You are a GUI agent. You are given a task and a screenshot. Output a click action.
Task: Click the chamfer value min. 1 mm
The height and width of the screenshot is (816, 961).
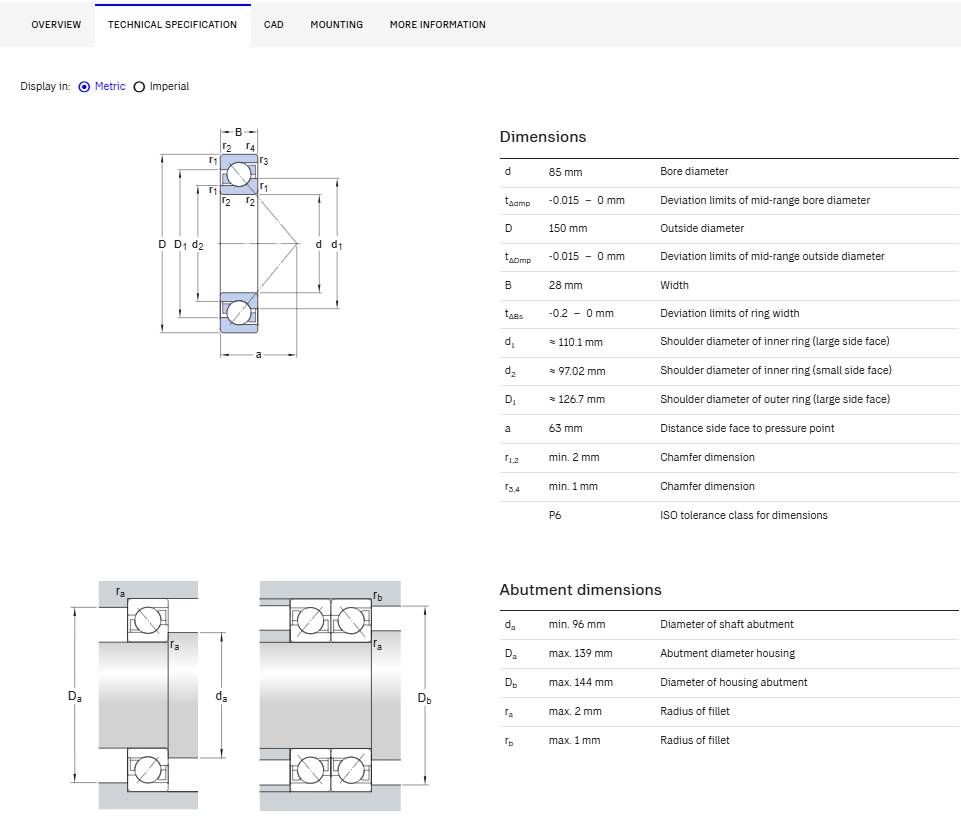[572, 486]
